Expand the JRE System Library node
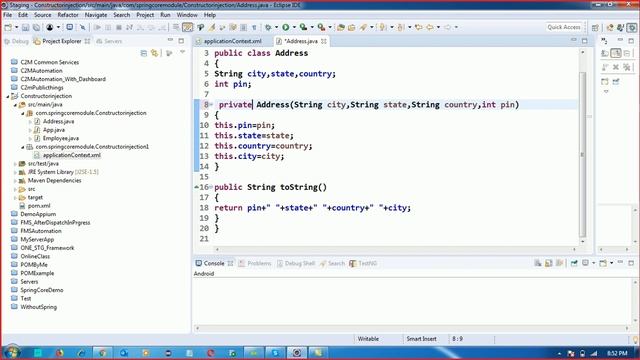 point(16,172)
